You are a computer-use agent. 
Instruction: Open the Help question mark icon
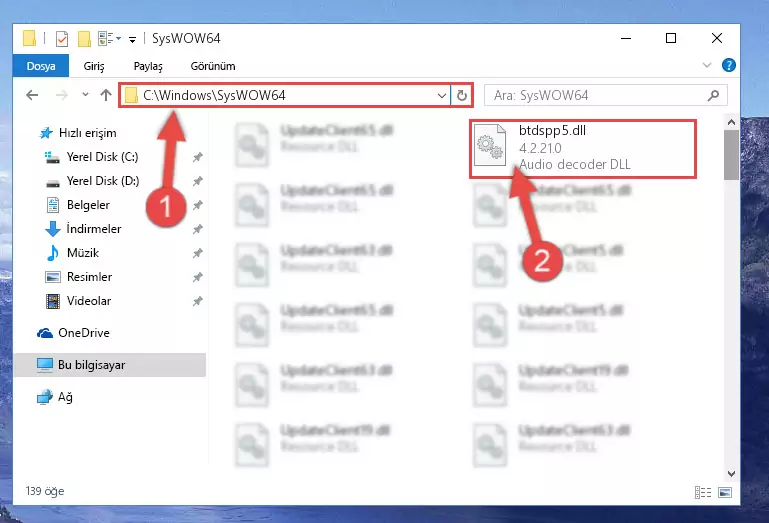tap(729, 65)
